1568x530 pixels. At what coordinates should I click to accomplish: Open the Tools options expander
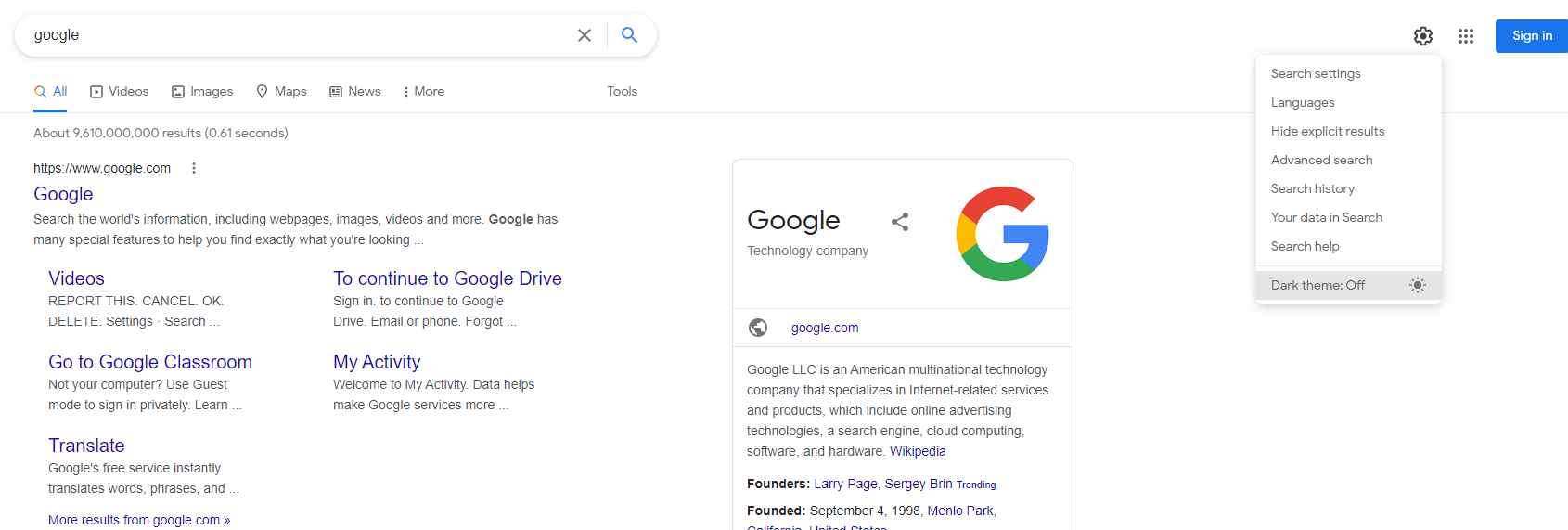[622, 91]
